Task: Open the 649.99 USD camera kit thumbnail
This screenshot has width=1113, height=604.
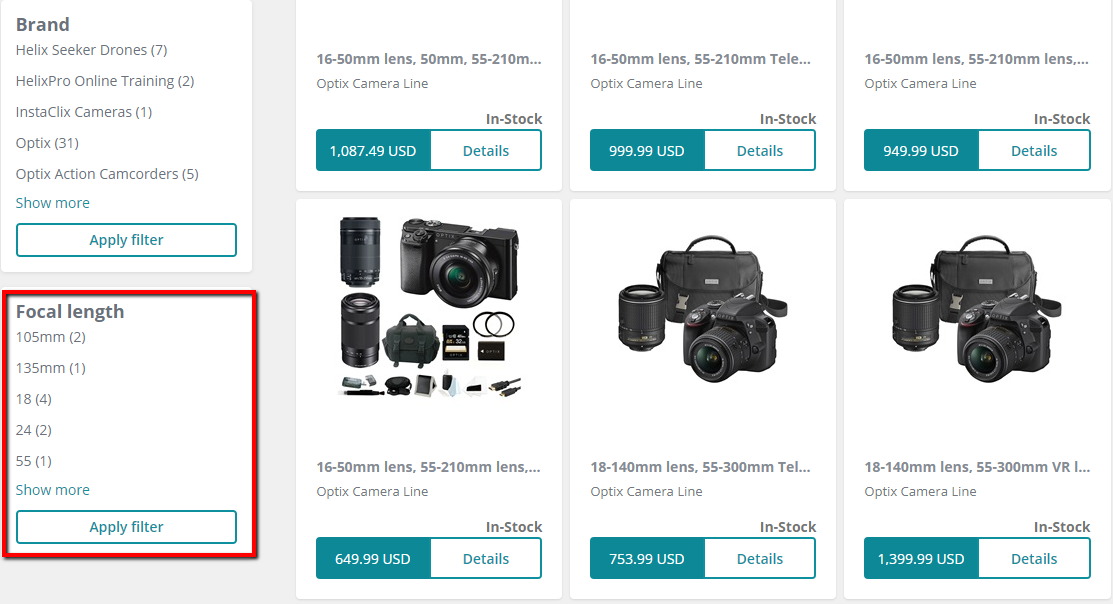Action: (429, 307)
